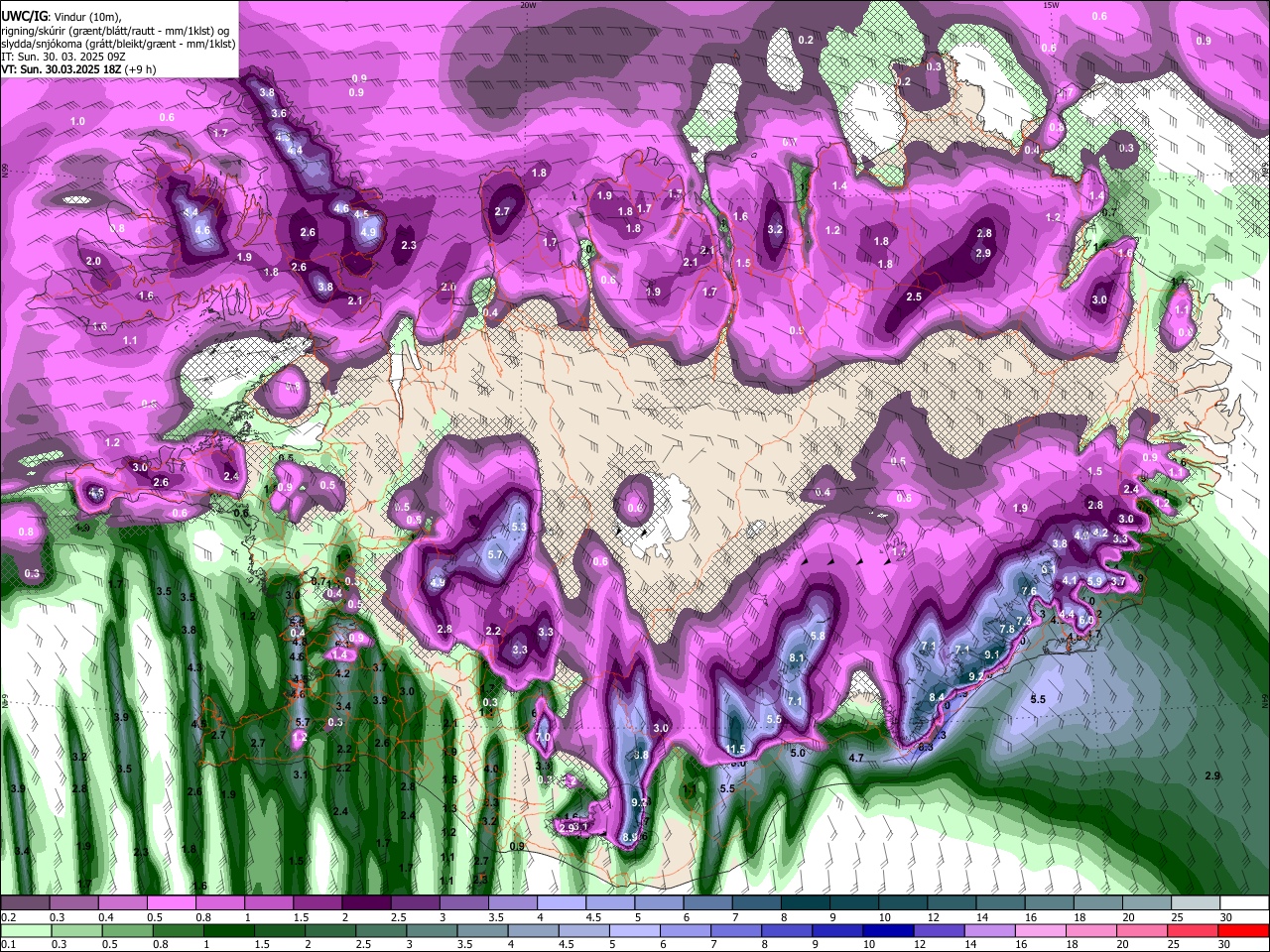Click the '0.2' label under the top scale
Viewport: 1270px width, 952px height.
8,917
